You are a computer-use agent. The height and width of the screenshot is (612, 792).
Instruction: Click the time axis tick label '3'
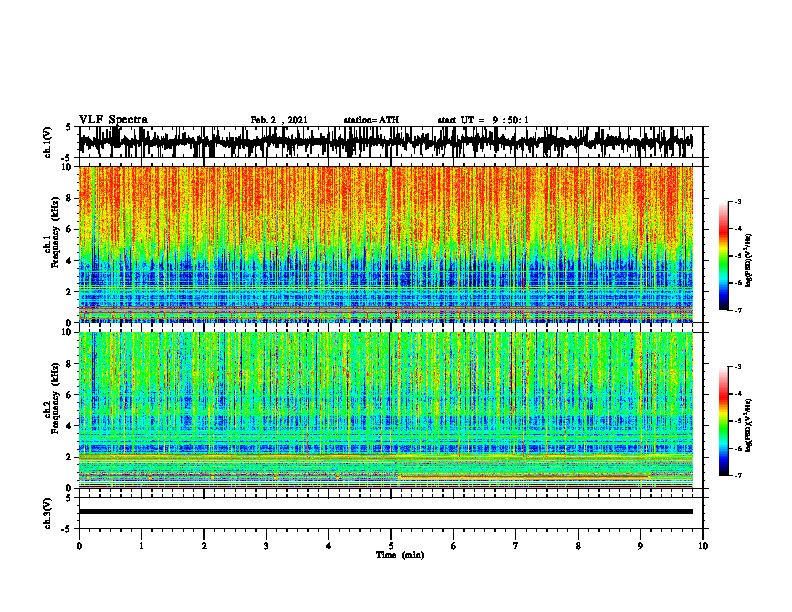(266, 546)
